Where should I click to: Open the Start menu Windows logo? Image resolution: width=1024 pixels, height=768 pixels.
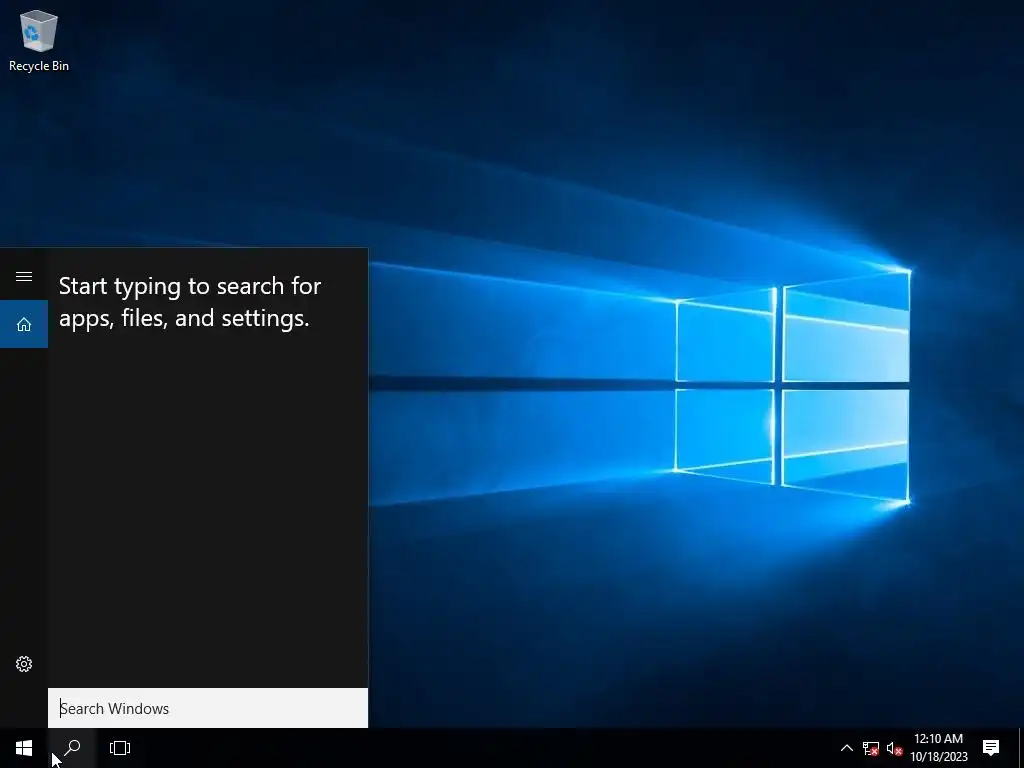pos(24,748)
